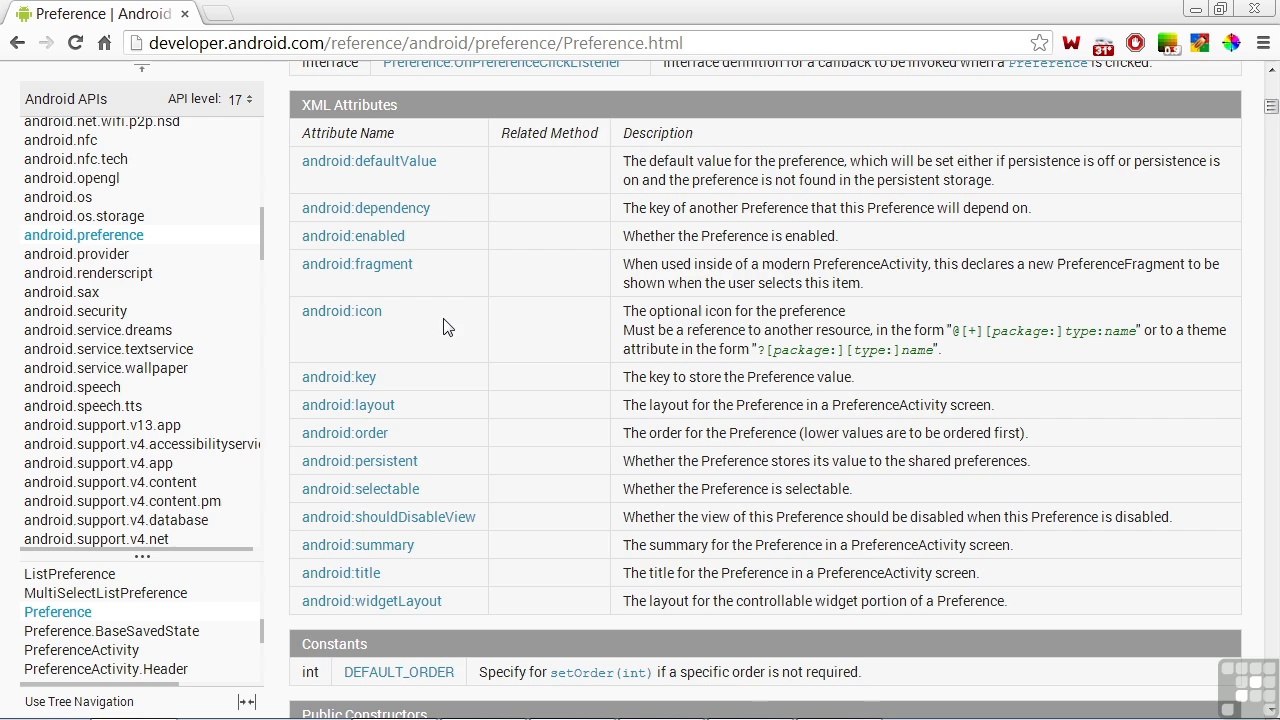Open android:title attribute link
The height and width of the screenshot is (720, 1280).
pyautogui.click(x=341, y=573)
